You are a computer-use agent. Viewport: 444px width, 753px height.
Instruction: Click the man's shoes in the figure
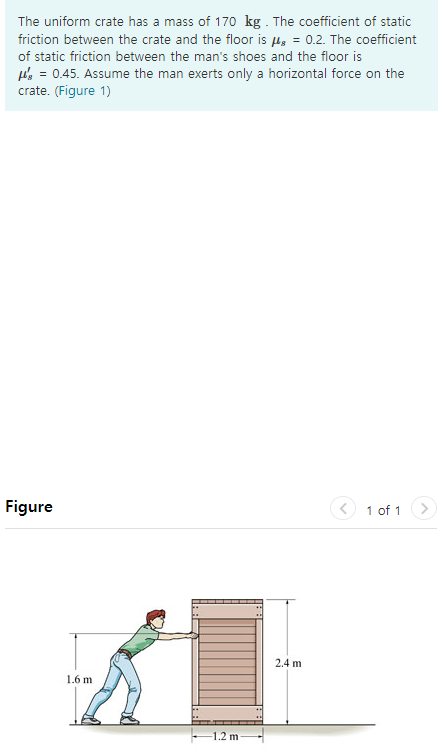[x=110, y=719]
